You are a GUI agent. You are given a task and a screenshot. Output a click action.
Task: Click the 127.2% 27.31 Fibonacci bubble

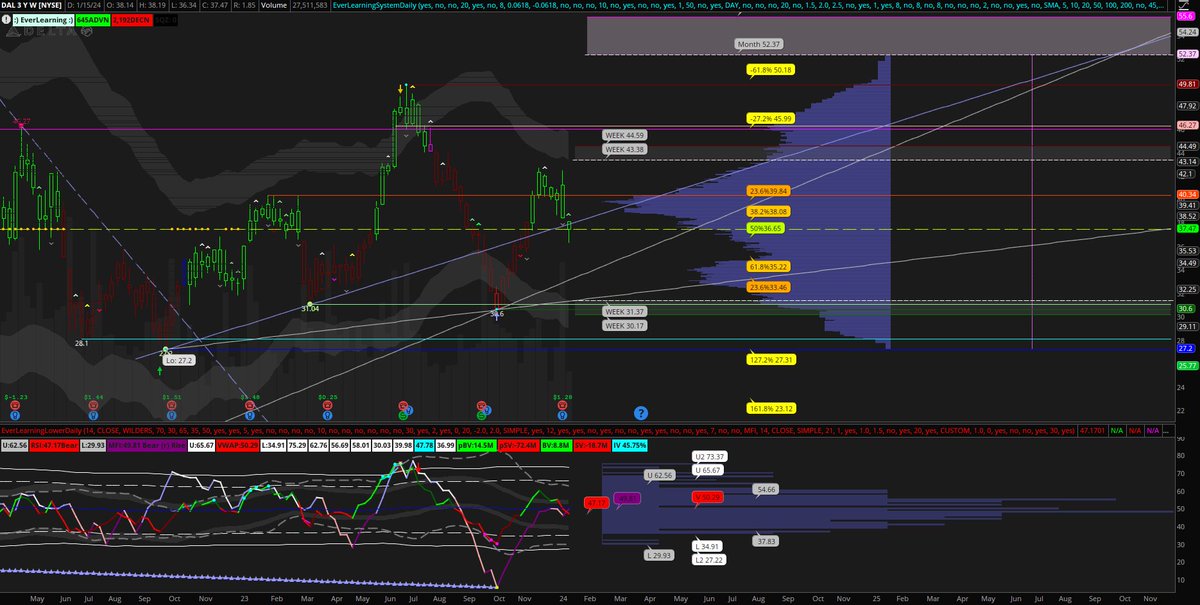pos(770,358)
